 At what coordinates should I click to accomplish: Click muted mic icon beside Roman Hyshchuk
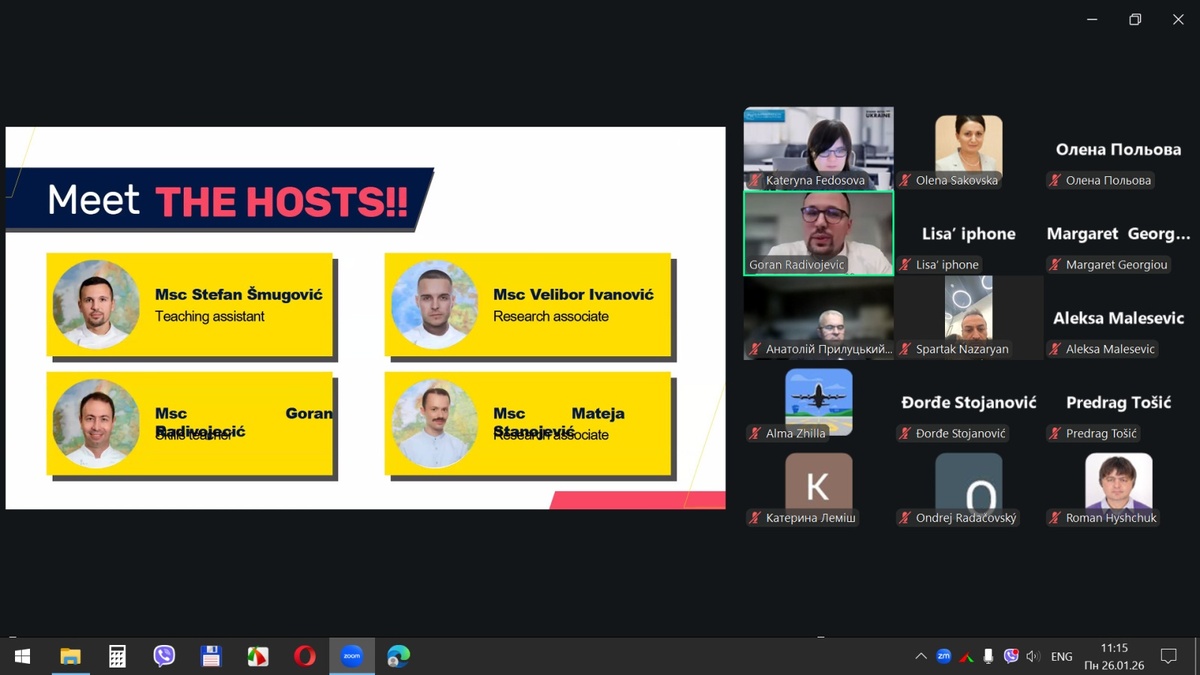tap(1055, 518)
